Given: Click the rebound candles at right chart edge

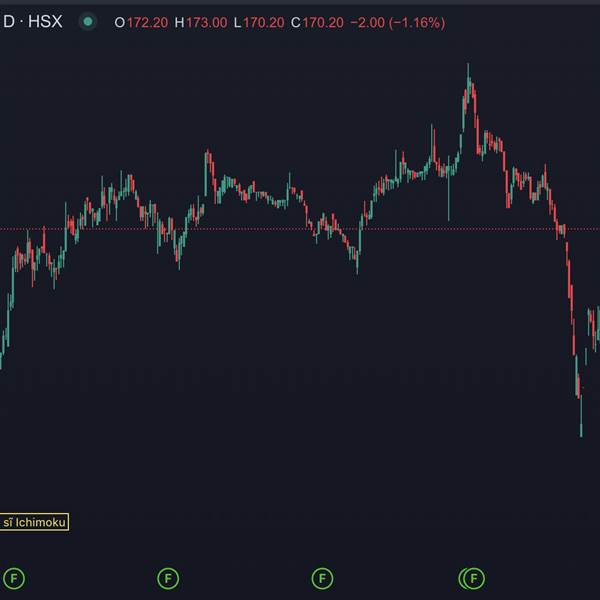Looking at the screenshot, I should [594, 328].
